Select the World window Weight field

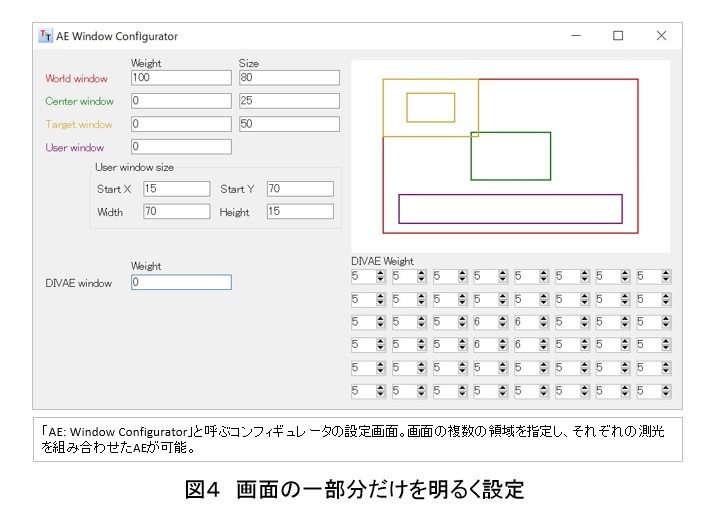[x=180, y=78]
